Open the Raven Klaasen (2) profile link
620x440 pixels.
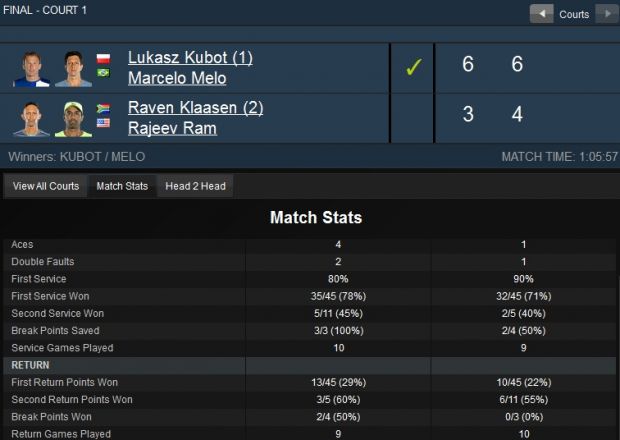tap(195, 108)
